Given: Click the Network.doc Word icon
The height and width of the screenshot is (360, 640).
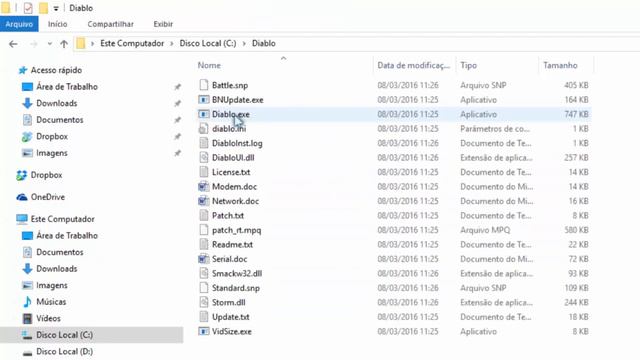Looking at the screenshot, I should [x=203, y=201].
